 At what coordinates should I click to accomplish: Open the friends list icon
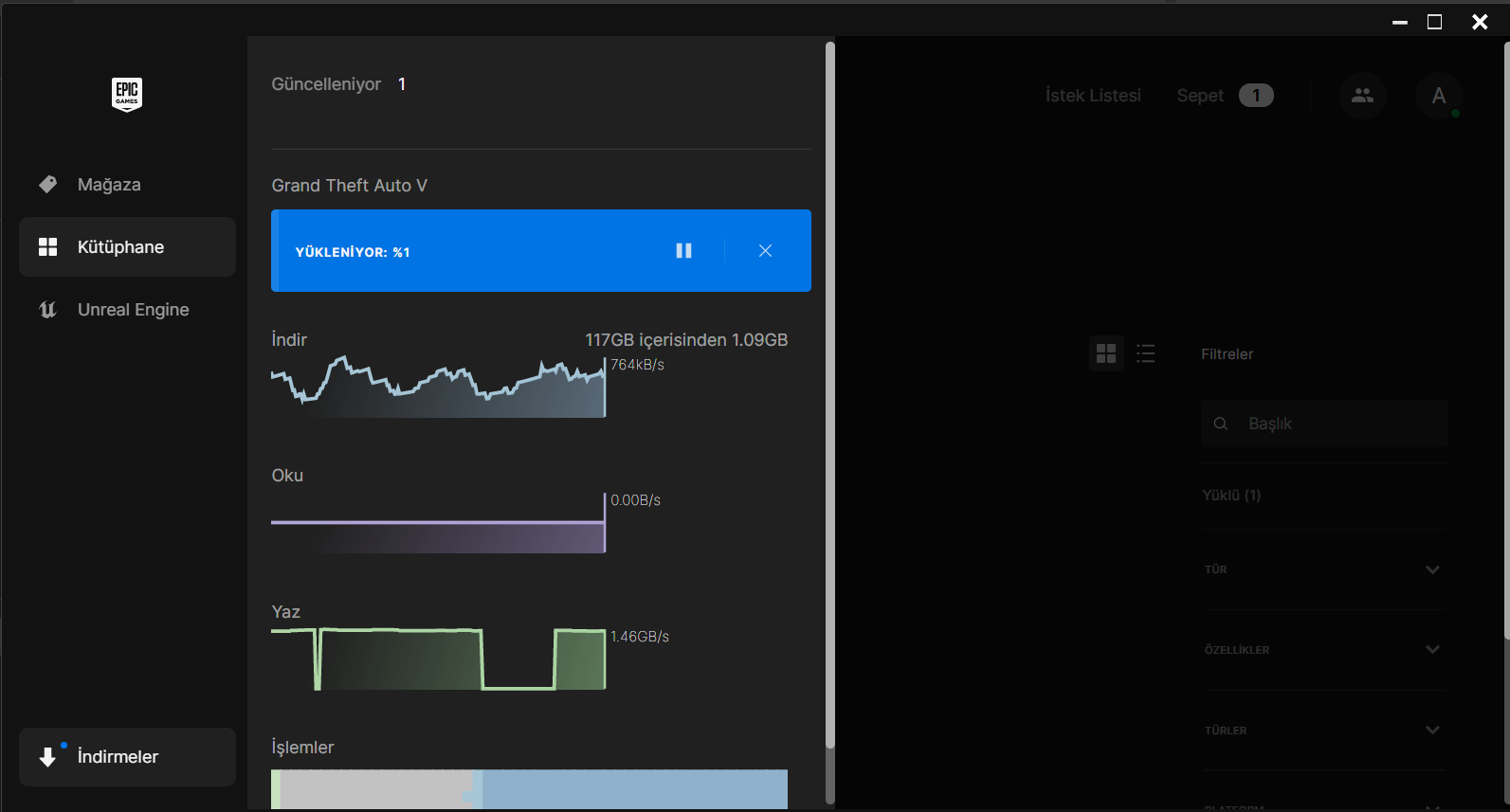pyautogui.click(x=1362, y=96)
